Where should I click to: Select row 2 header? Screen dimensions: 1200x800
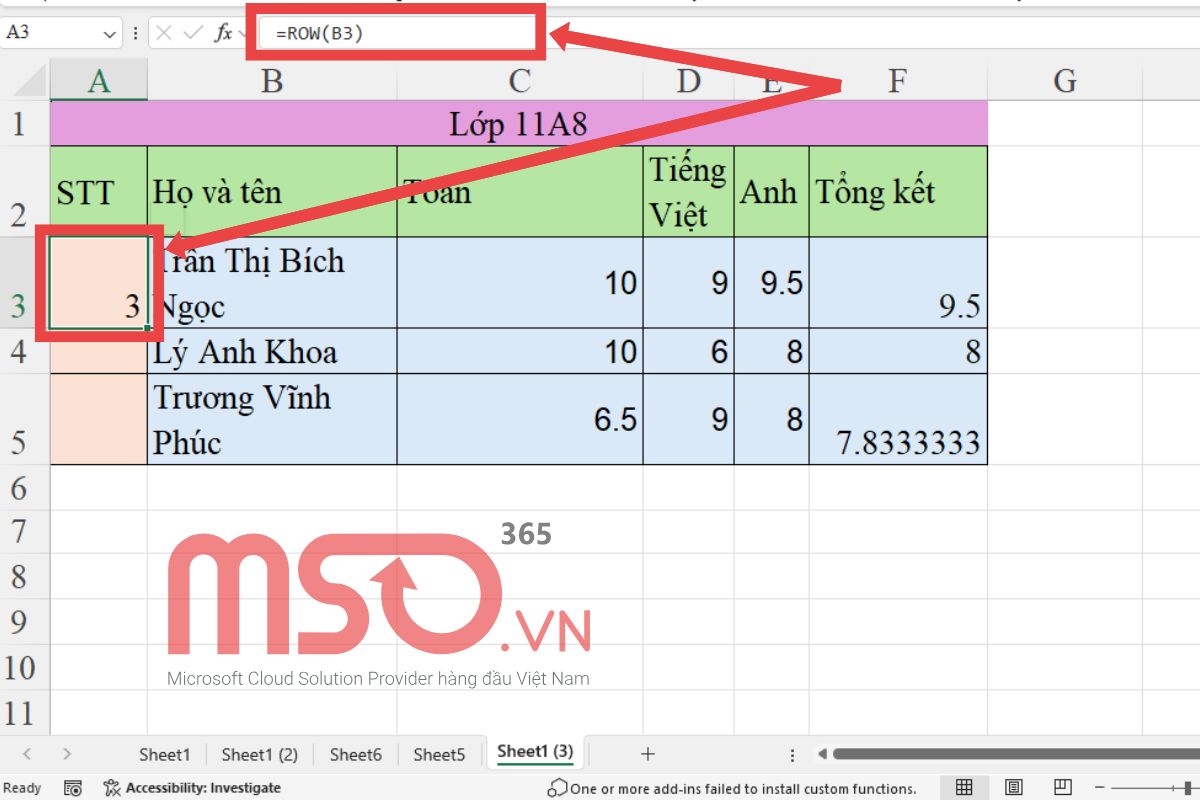point(24,192)
